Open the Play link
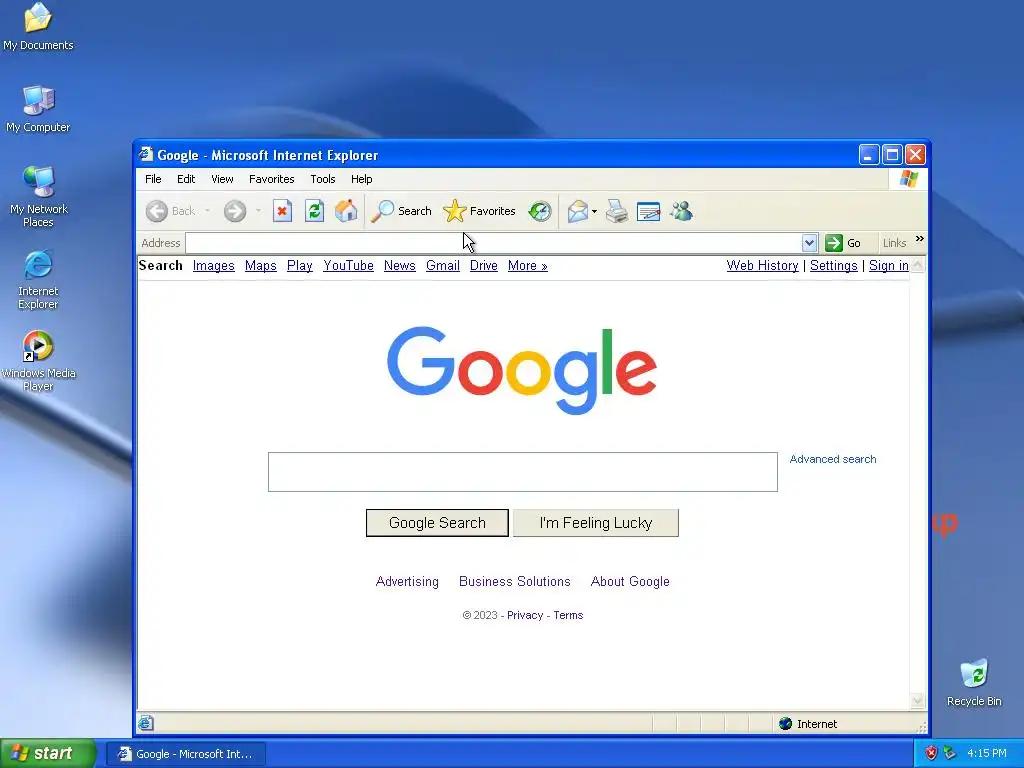The height and width of the screenshot is (768, 1024). click(300, 266)
